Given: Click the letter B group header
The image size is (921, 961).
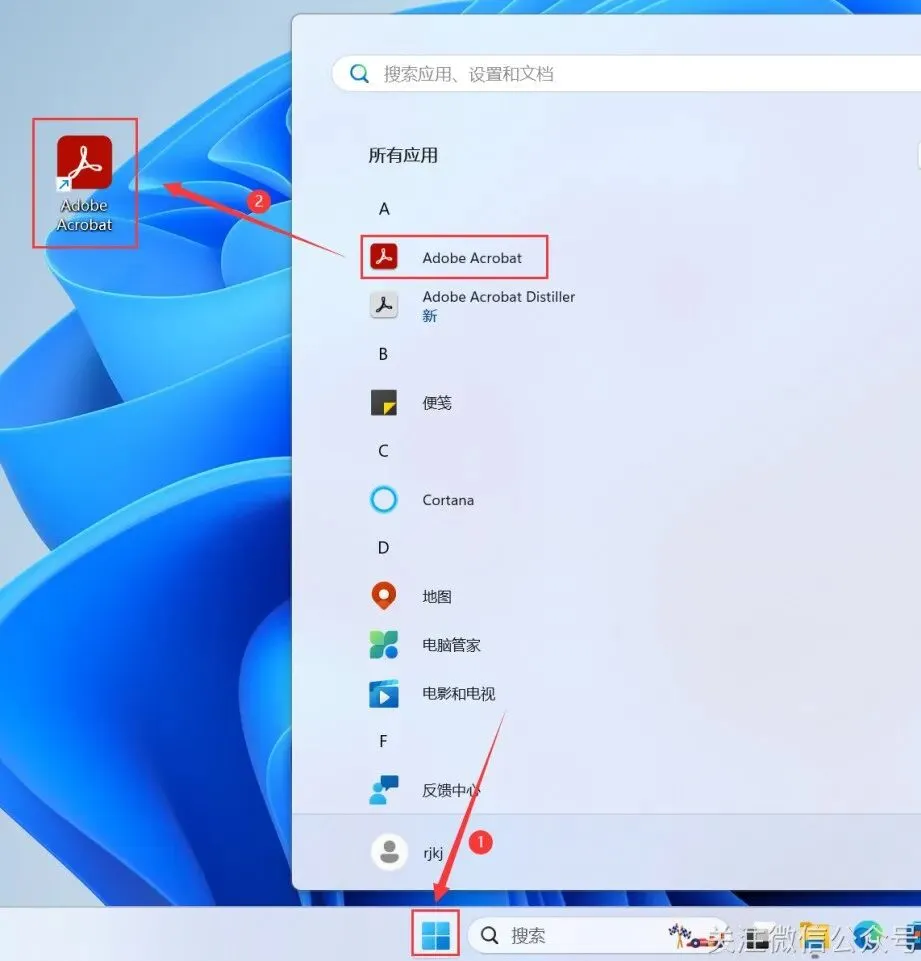Looking at the screenshot, I should tap(383, 354).
